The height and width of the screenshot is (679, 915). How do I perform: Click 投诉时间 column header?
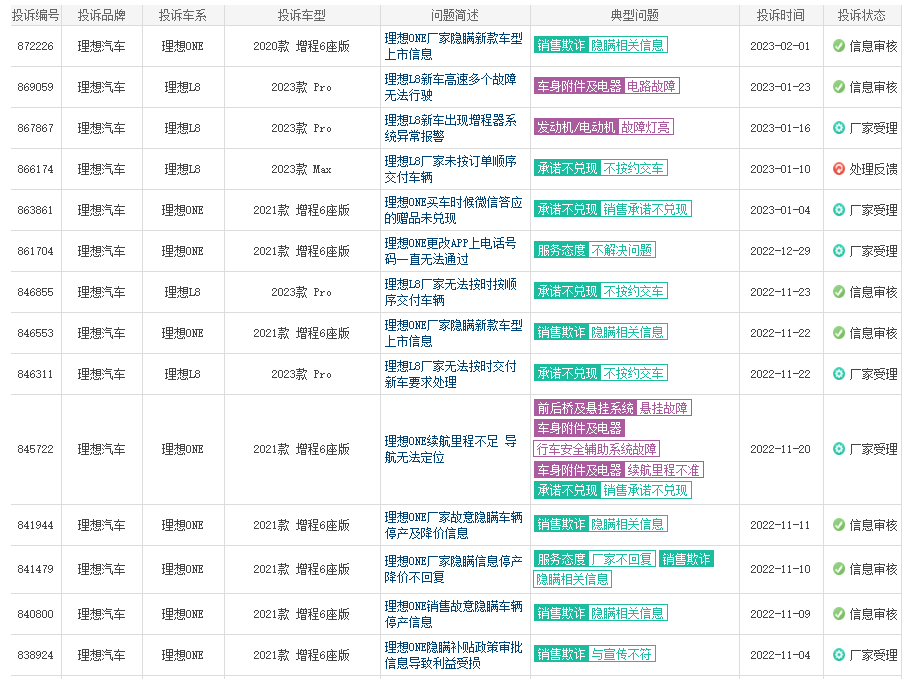point(780,16)
